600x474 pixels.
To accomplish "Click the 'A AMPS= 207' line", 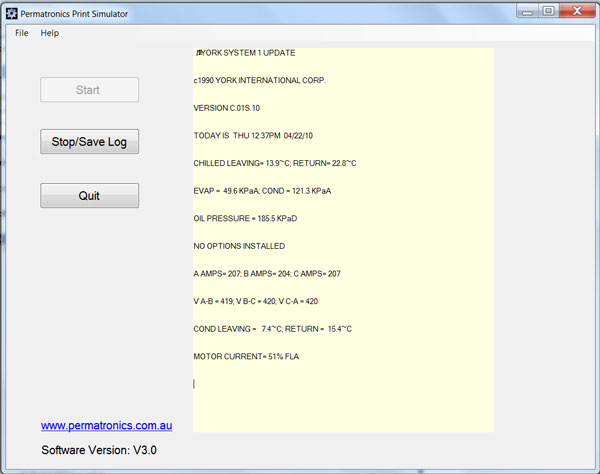I will (267, 274).
